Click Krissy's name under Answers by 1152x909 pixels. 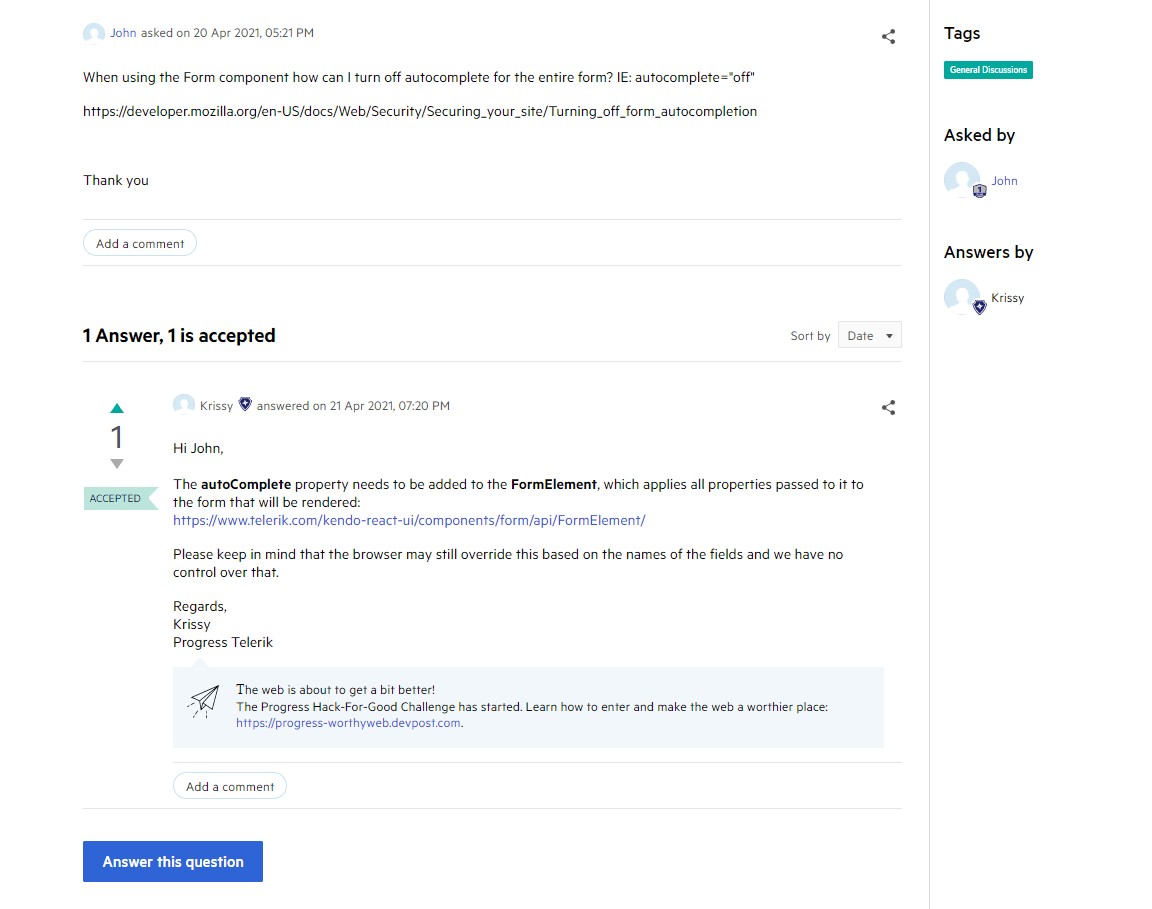point(1007,298)
